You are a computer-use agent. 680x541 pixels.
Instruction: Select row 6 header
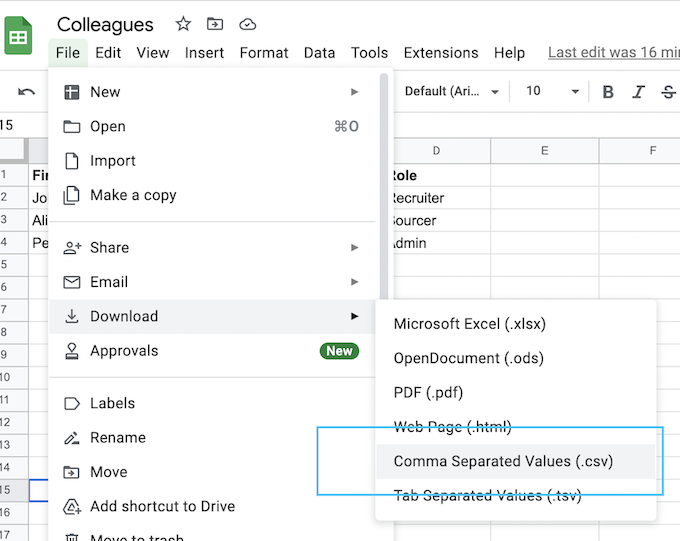pos(14,287)
